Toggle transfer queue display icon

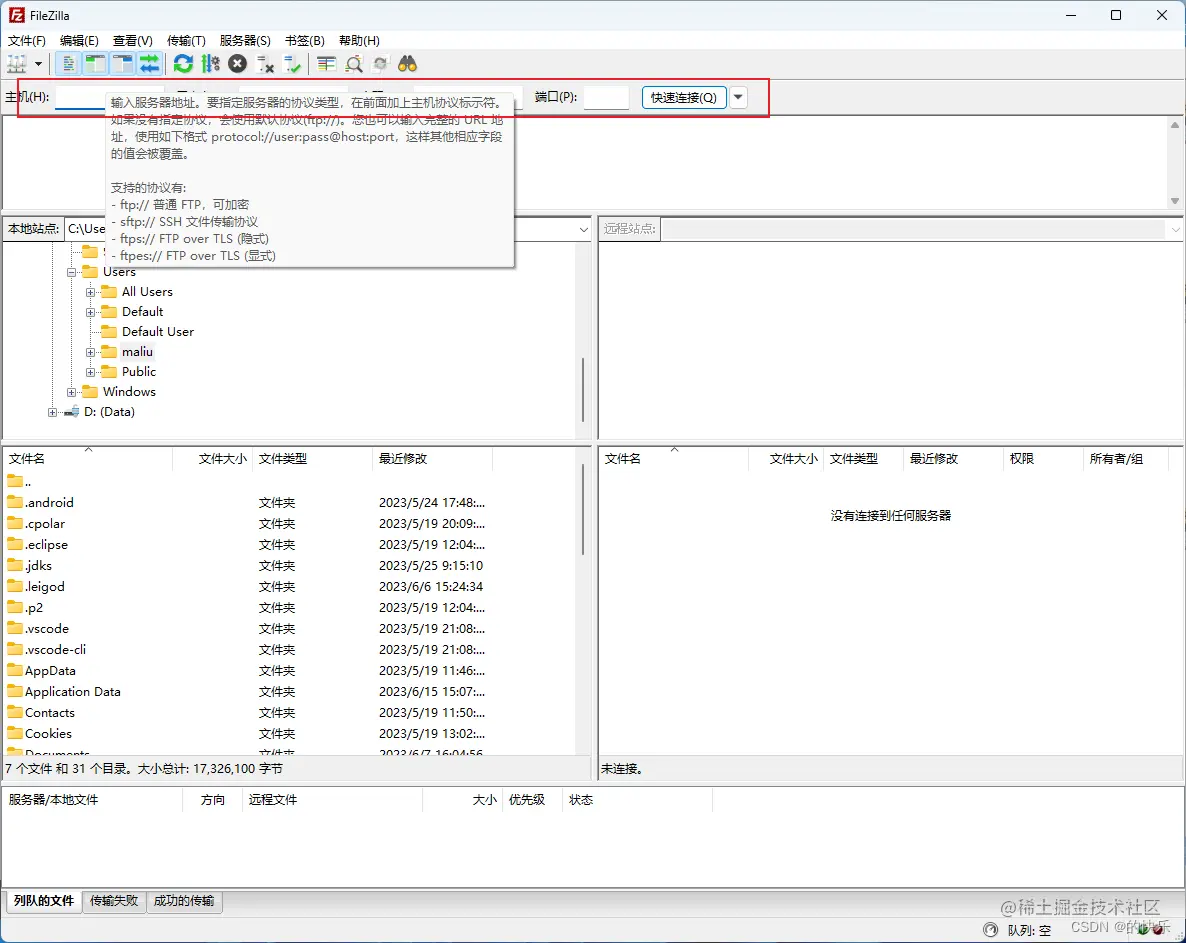tap(150, 64)
